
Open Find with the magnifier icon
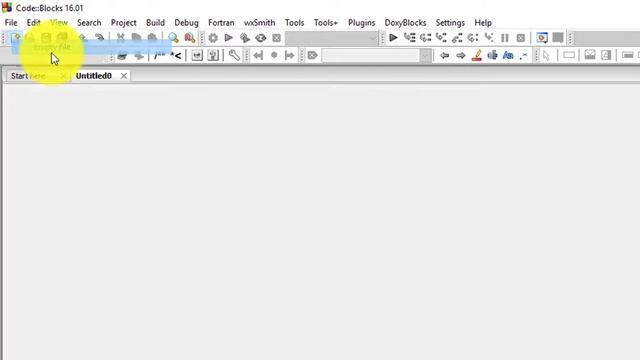tap(173, 38)
